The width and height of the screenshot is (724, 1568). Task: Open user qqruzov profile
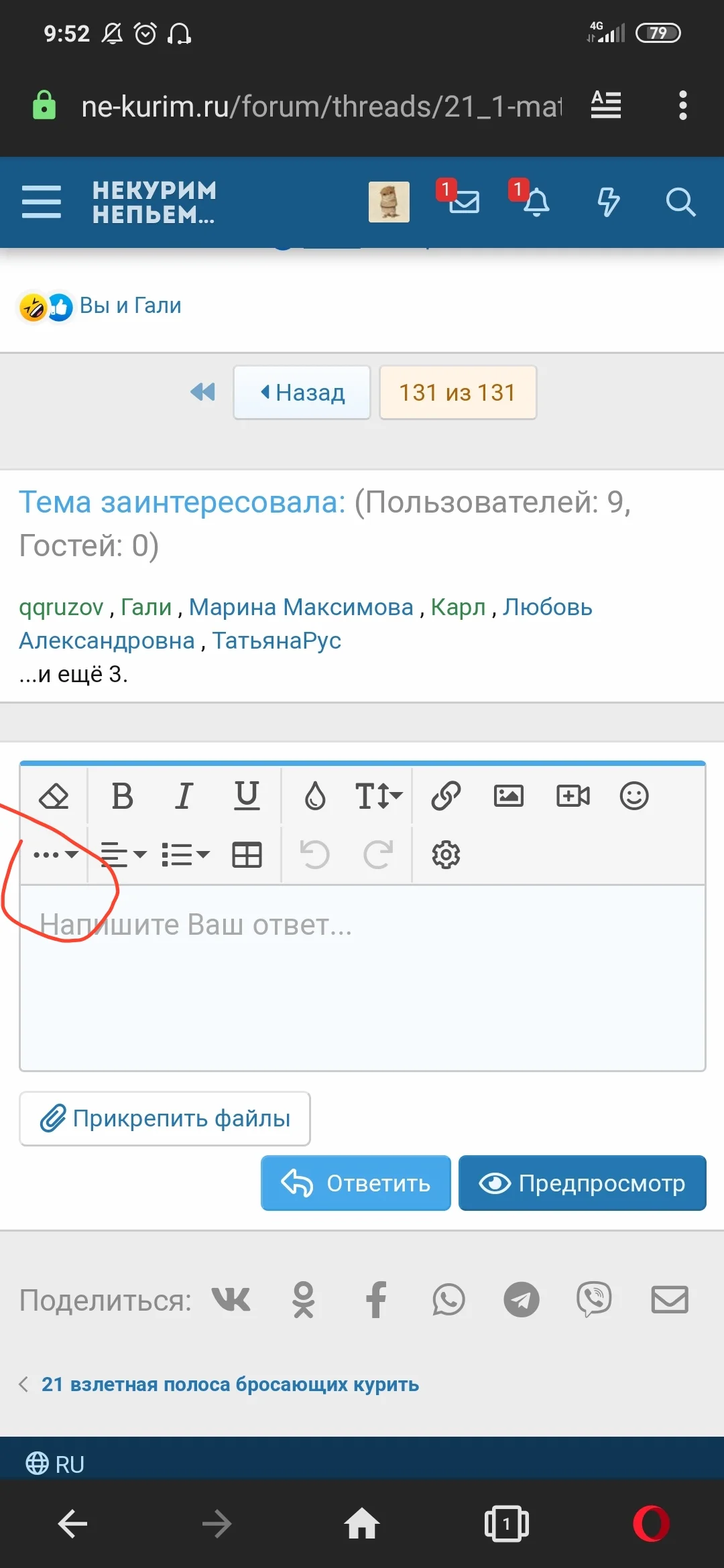click(61, 607)
